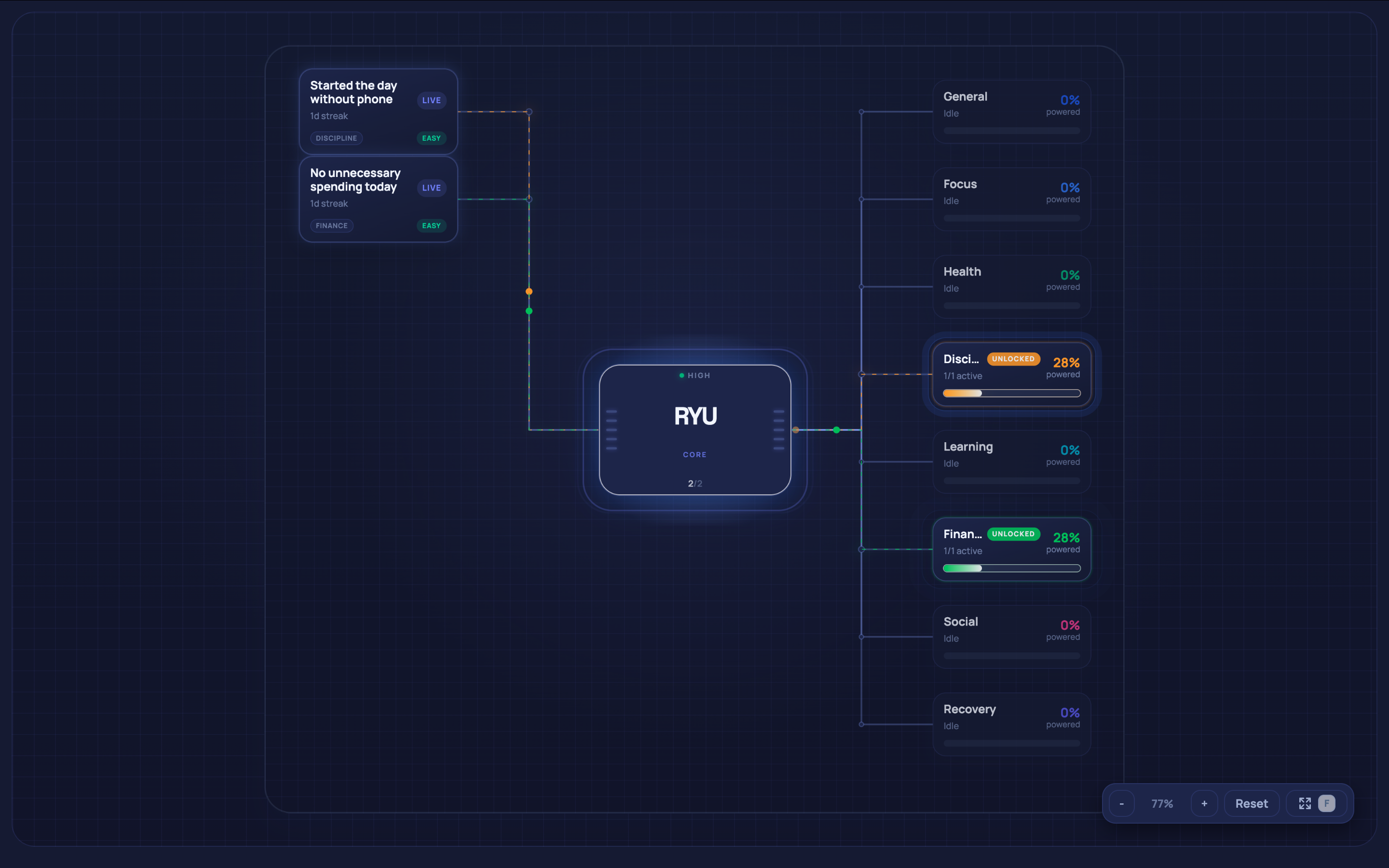
Task: Click the Social 0% powered value
Action: tap(1070, 625)
